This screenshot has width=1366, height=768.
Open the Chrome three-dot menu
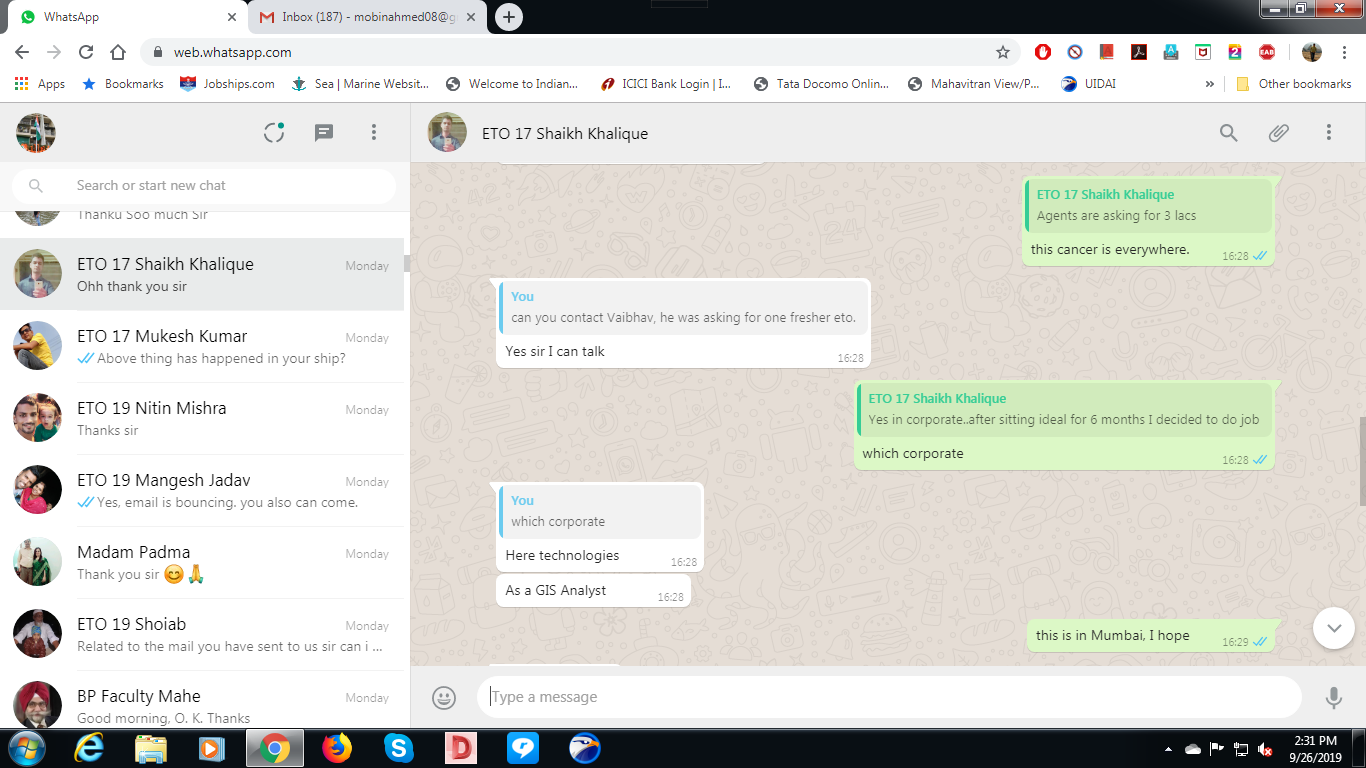[x=1343, y=52]
